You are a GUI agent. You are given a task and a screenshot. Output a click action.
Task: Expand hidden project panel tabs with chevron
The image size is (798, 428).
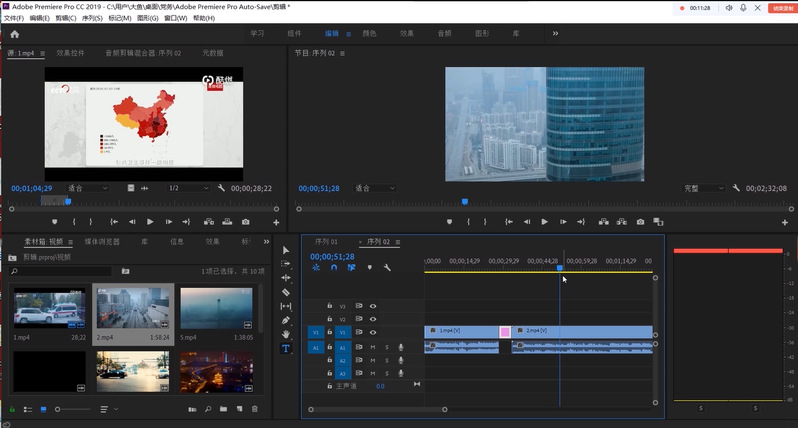[x=266, y=241]
